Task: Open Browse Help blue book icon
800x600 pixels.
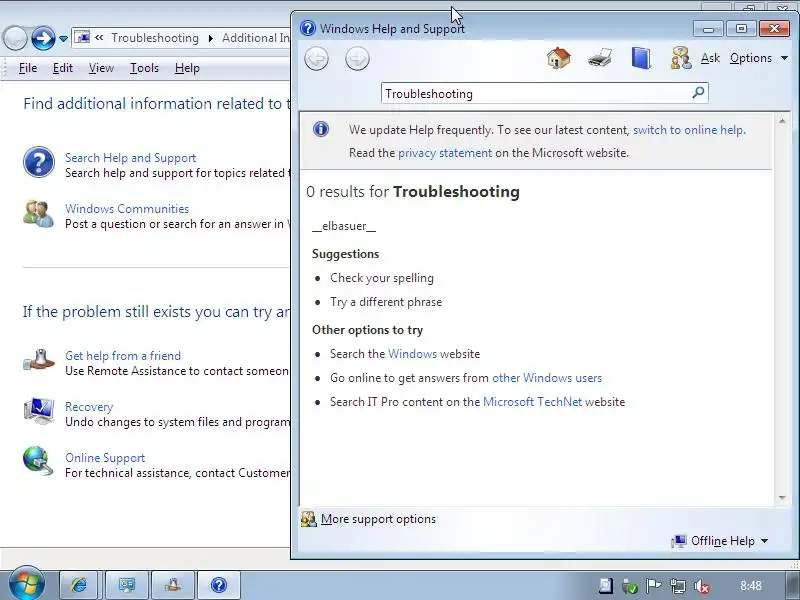Action: coord(641,58)
